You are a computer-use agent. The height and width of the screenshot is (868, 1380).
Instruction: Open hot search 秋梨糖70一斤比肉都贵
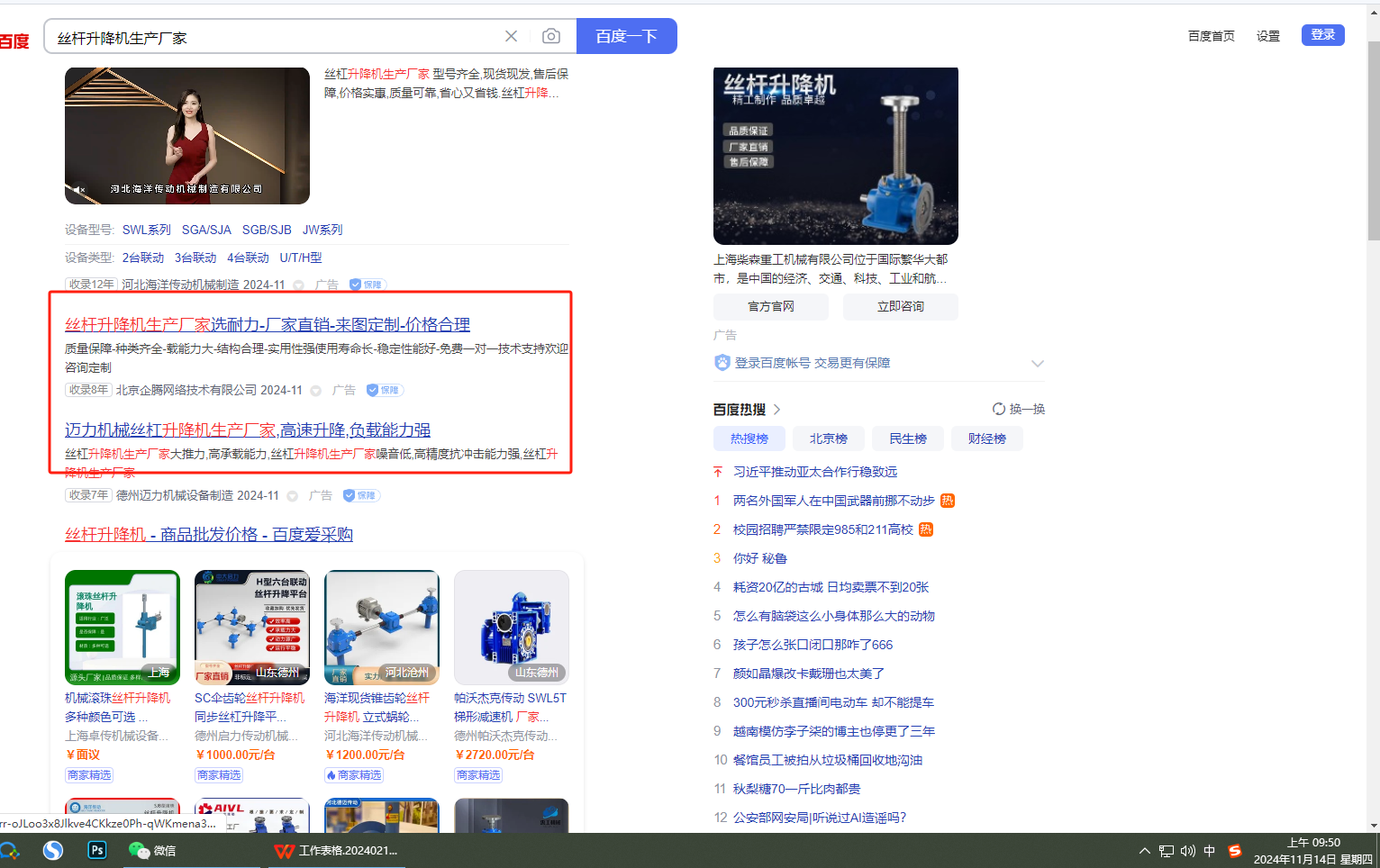click(x=796, y=789)
